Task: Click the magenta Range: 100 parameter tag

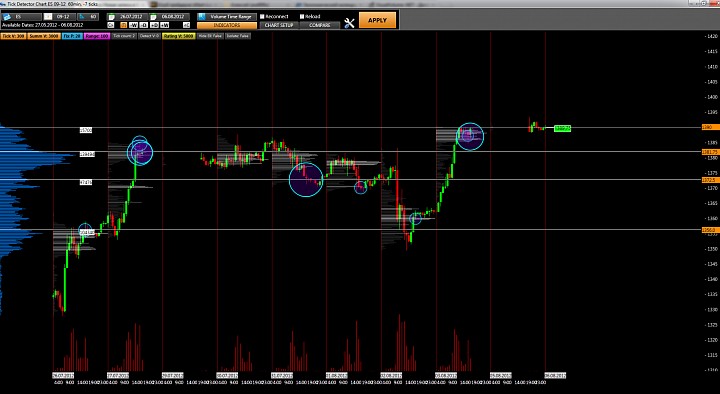Action: [x=96, y=36]
